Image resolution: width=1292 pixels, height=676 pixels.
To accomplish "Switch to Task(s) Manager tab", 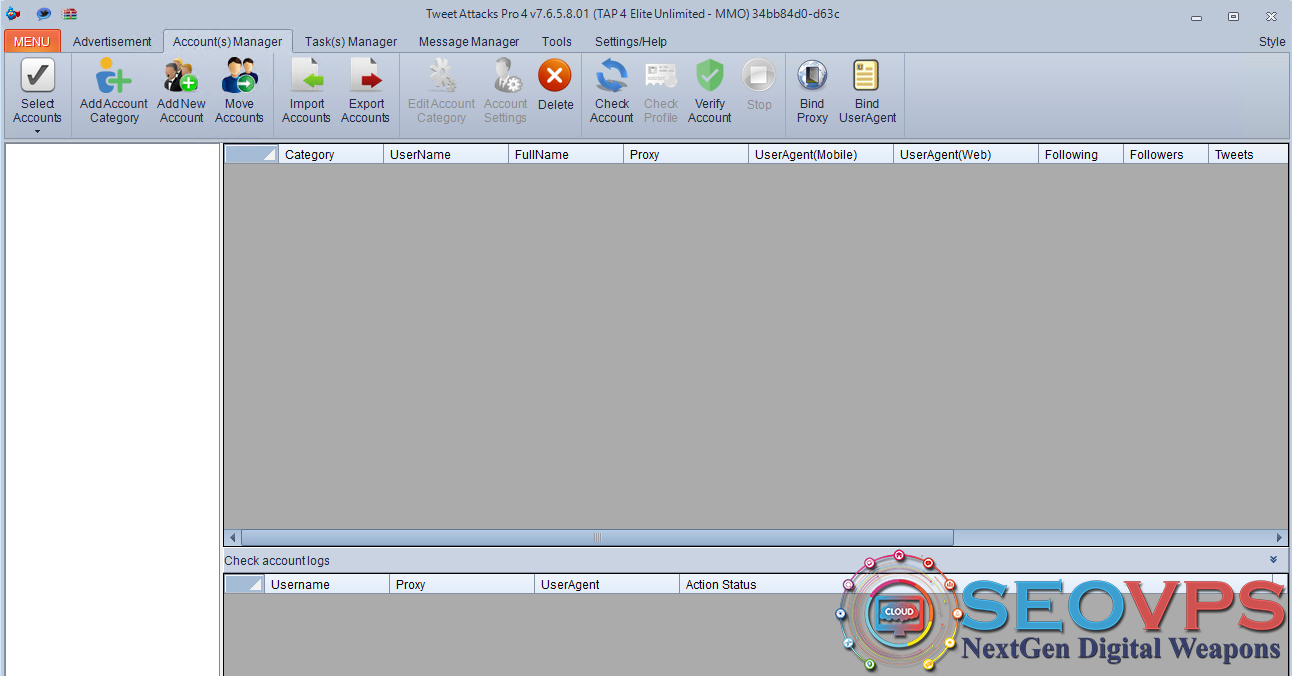I will click(351, 41).
